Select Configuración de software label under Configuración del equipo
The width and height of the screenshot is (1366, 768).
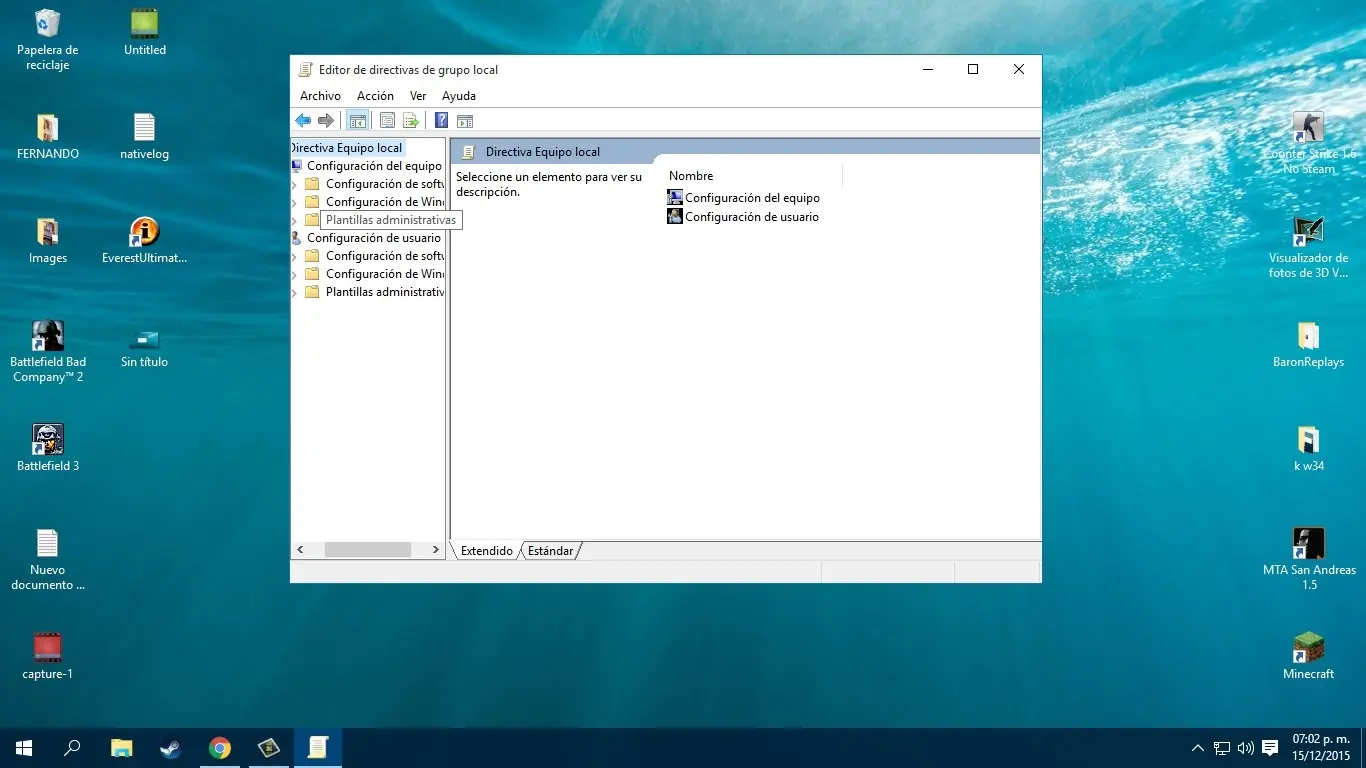pos(385,184)
